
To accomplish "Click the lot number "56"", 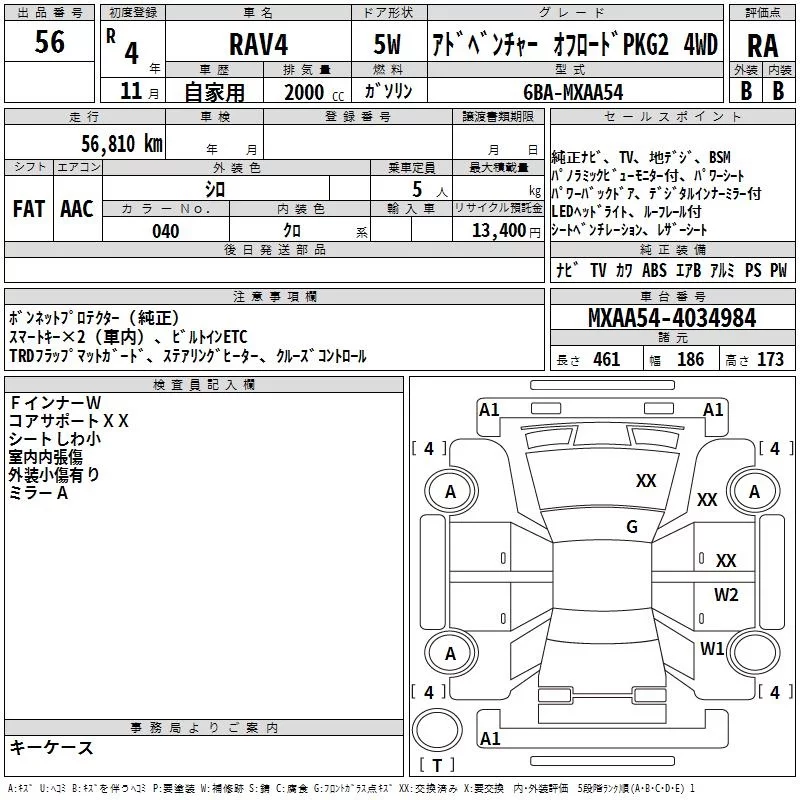I will tap(49, 42).
